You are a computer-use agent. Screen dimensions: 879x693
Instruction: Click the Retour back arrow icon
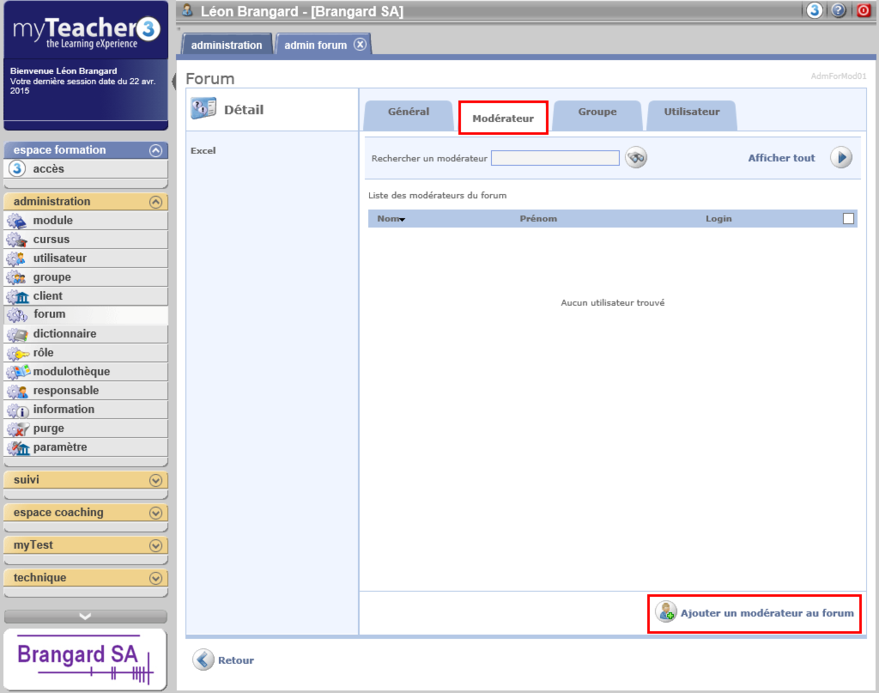coord(203,660)
